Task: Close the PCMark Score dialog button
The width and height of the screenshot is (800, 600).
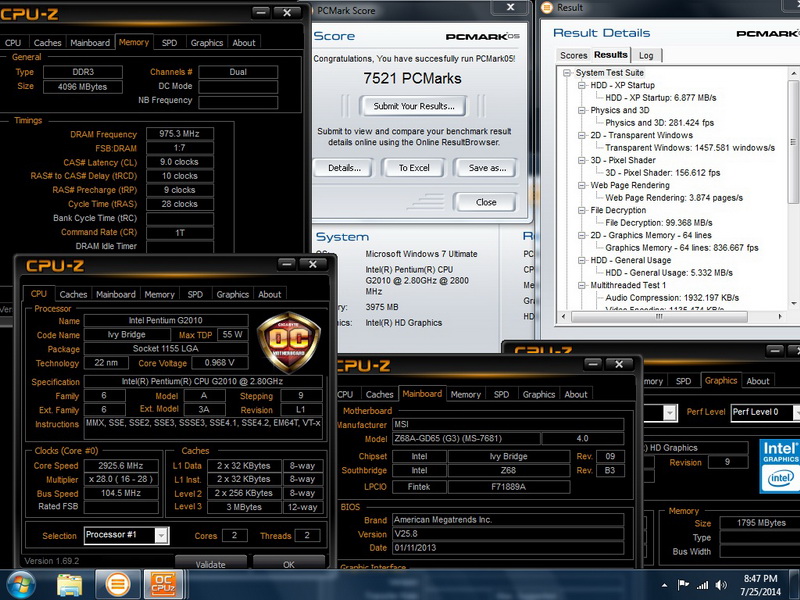Action: coord(486,202)
